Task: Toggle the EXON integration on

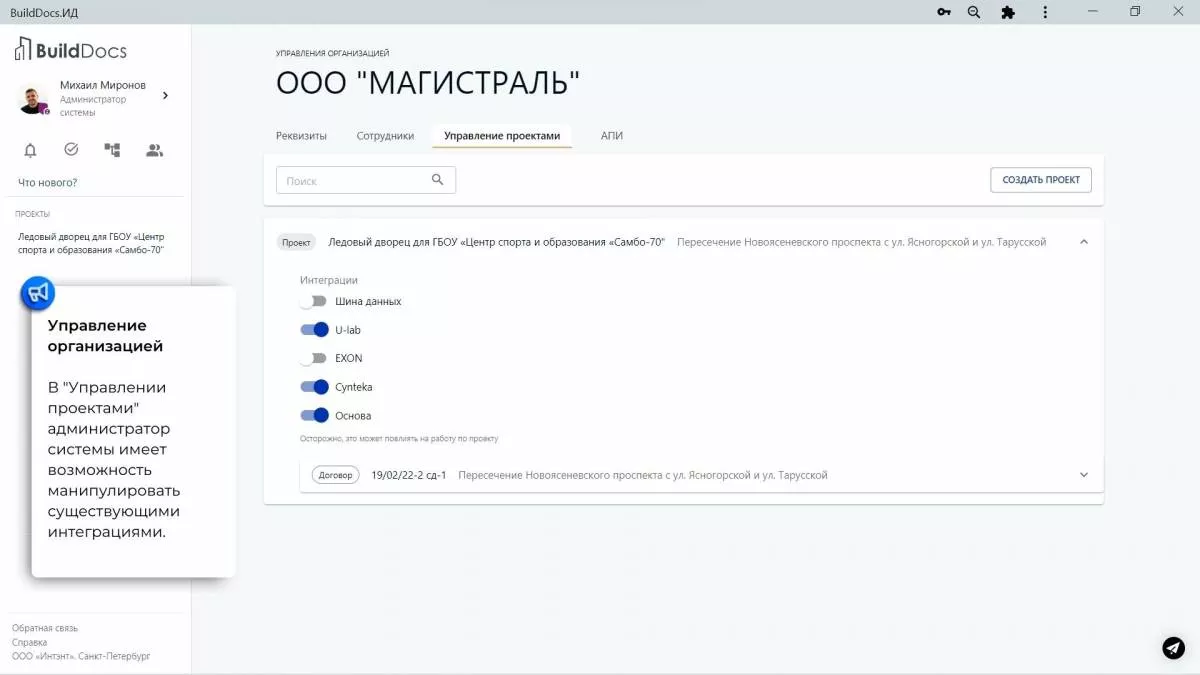Action: click(313, 358)
